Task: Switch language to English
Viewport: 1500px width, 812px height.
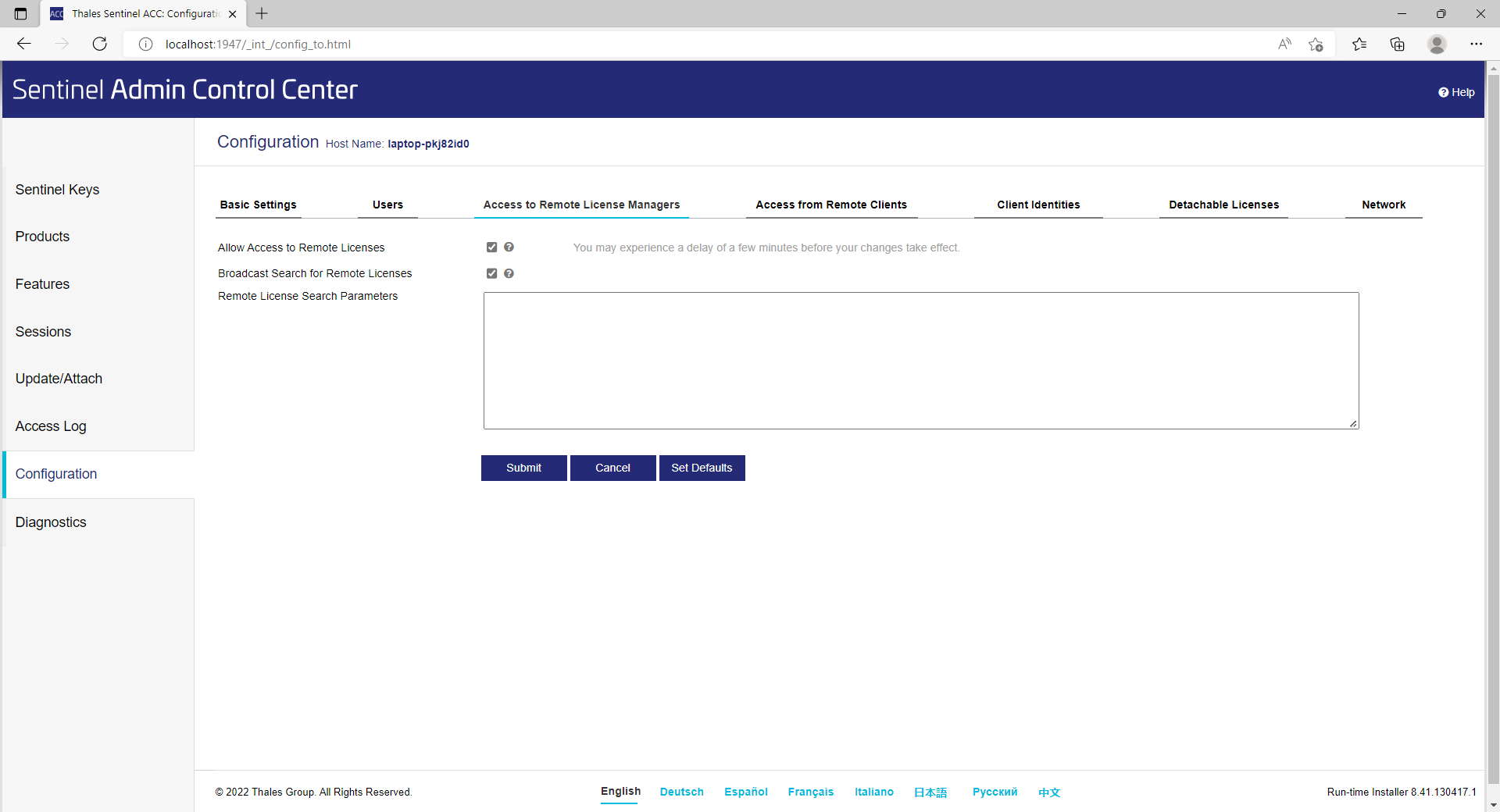Action: coord(620,792)
